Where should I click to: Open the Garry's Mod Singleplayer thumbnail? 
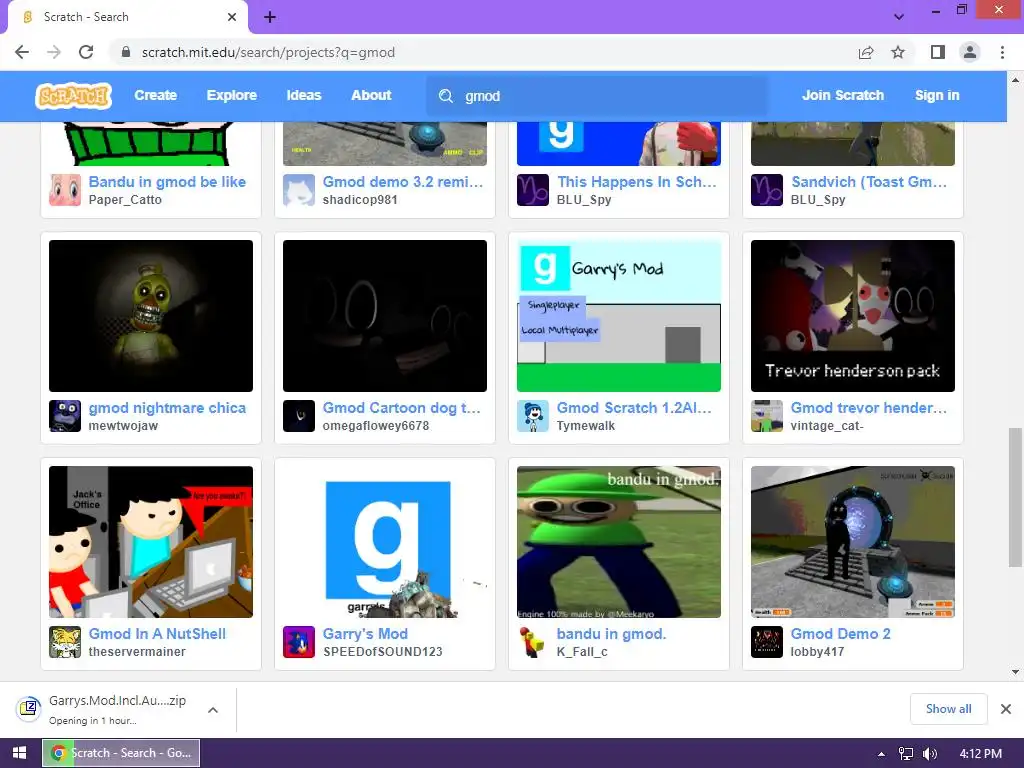pyautogui.click(x=619, y=316)
